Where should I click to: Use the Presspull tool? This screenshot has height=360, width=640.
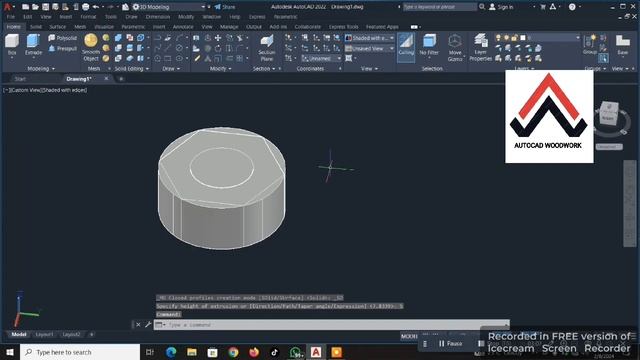pyautogui.click(x=62, y=49)
